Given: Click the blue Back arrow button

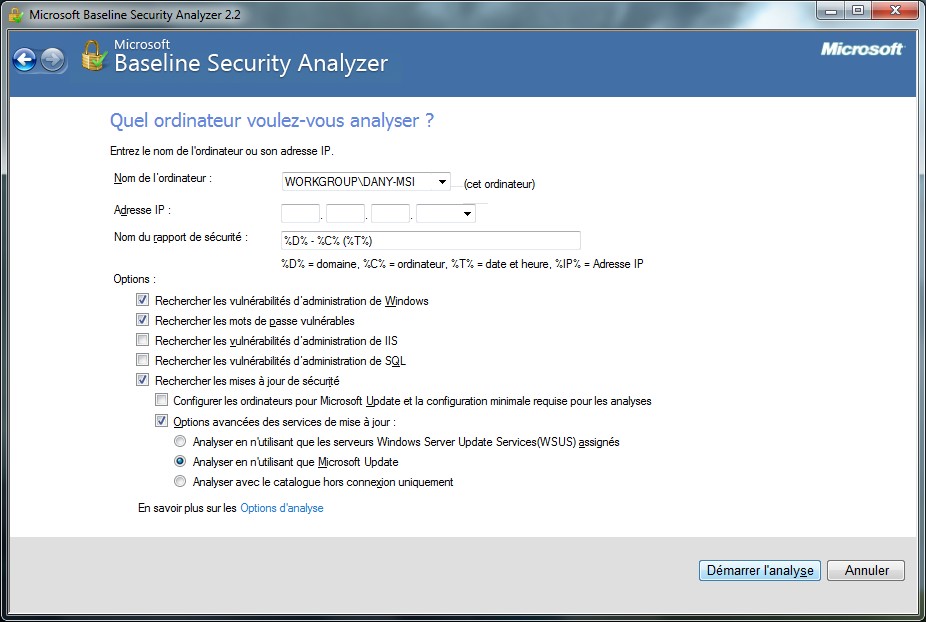Looking at the screenshot, I should [24, 60].
